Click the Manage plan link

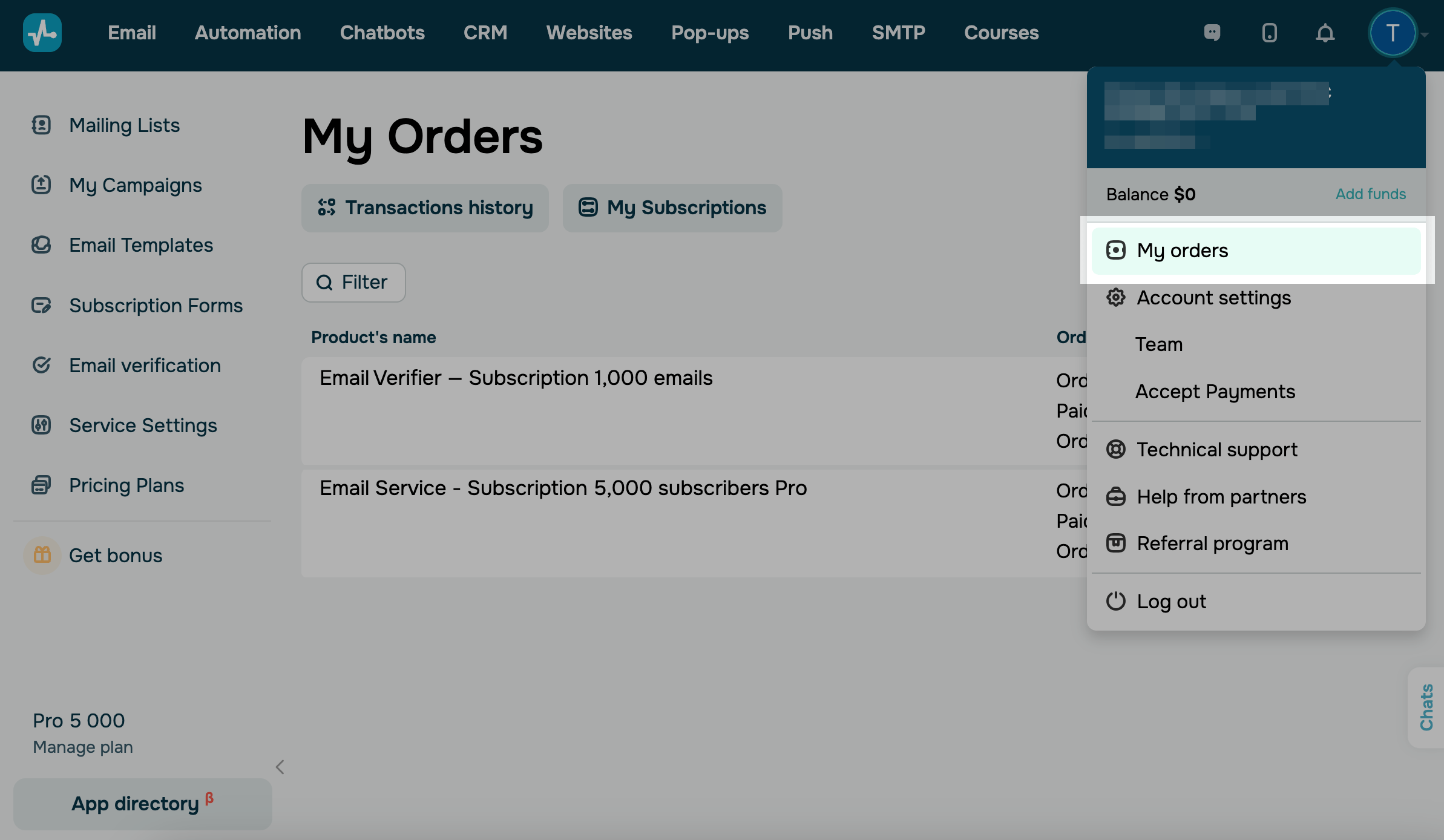(x=83, y=747)
